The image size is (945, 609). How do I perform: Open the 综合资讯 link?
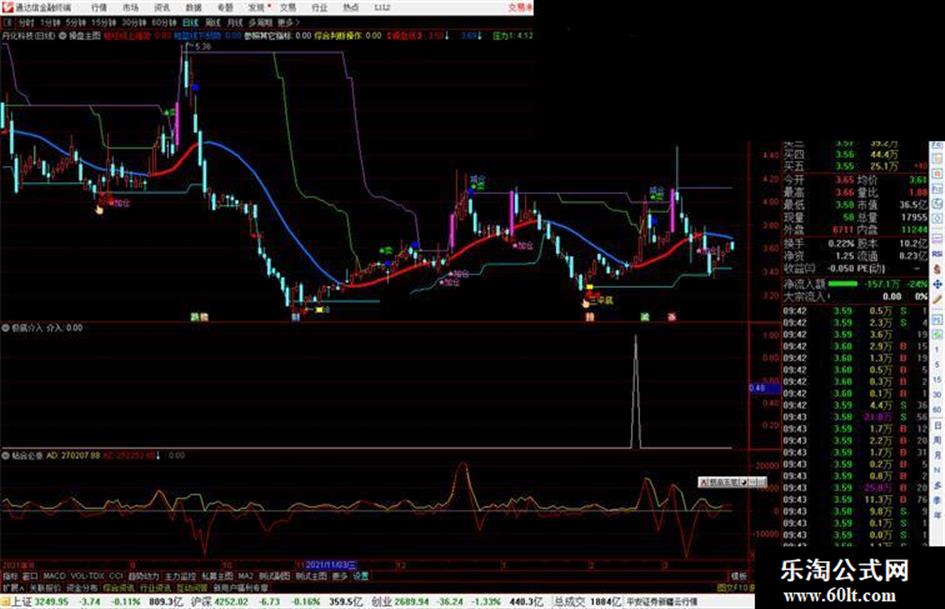pyautogui.click(x=119, y=587)
